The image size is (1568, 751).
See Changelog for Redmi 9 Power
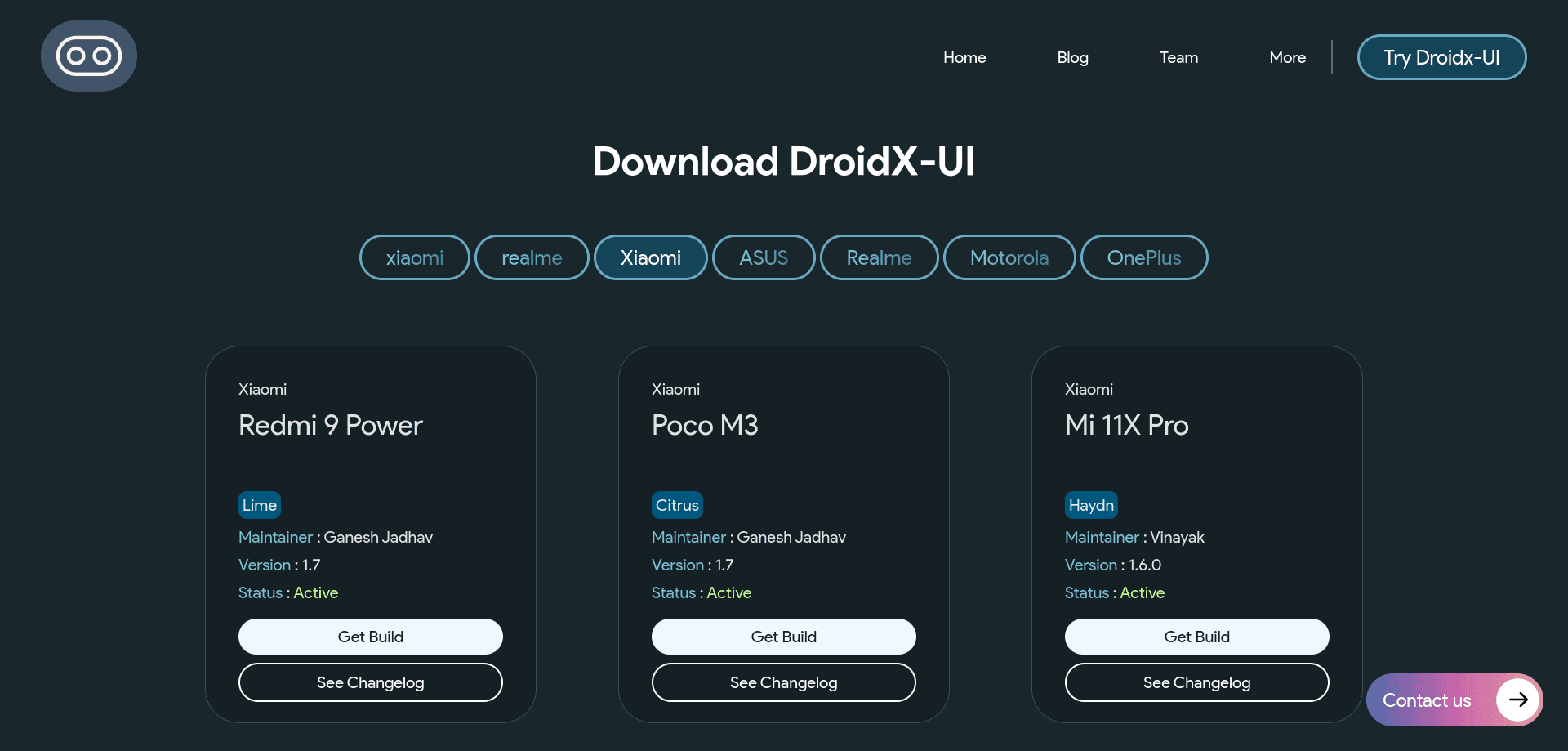click(x=370, y=682)
